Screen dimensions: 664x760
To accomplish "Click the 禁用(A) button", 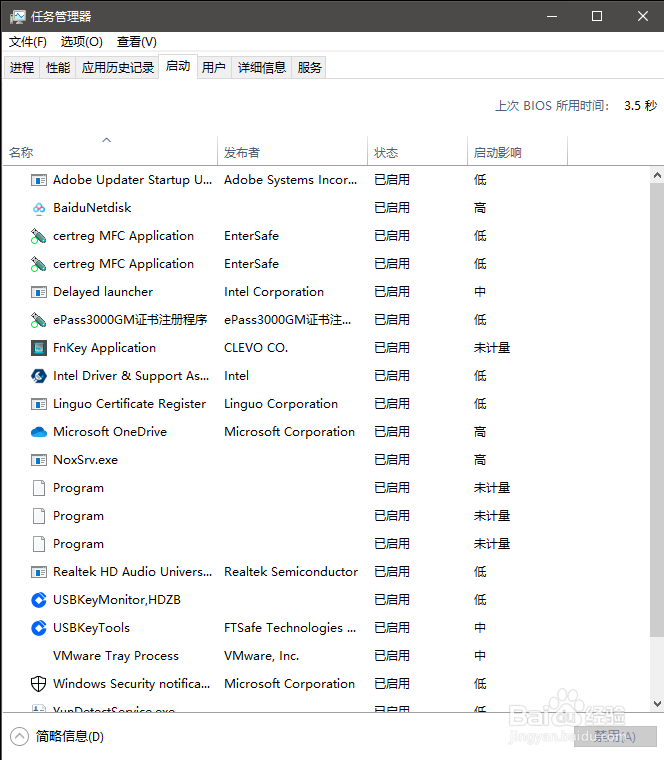I will click(x=615, y=737).
